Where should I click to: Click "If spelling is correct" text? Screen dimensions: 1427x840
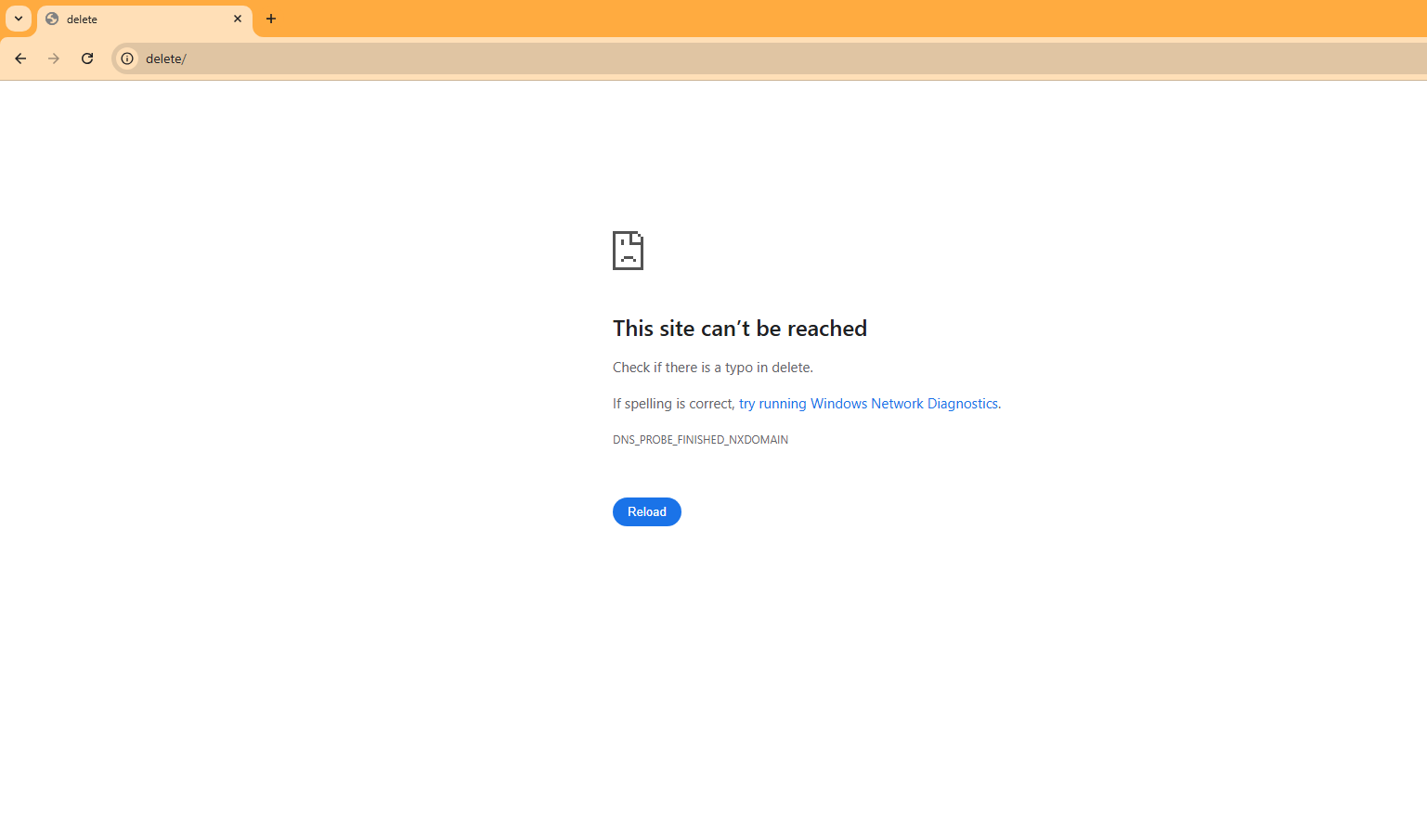672,404
